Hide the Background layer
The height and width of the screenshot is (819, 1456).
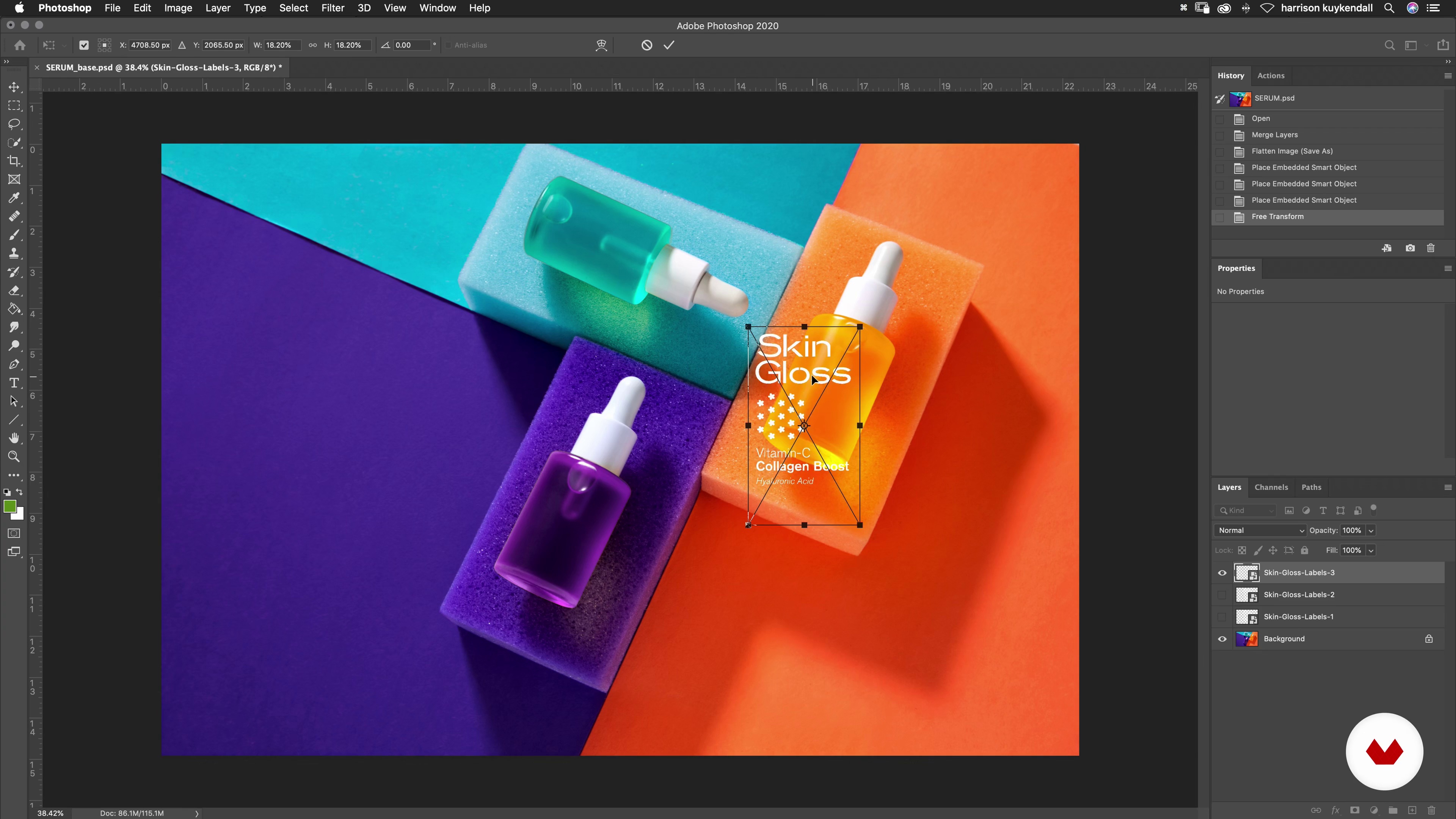click(1222, 639)
